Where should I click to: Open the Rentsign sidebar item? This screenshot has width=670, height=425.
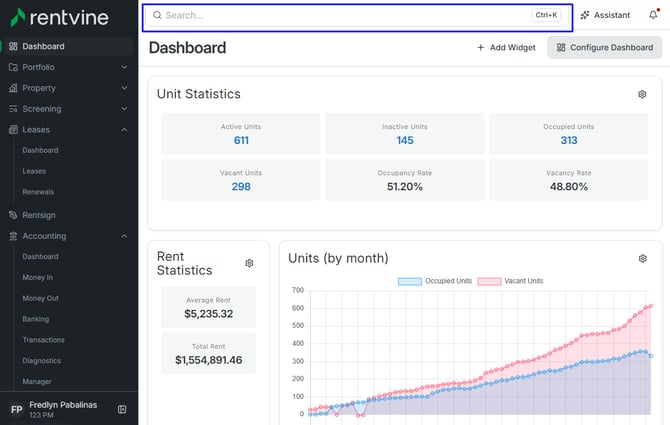point(38,215)
